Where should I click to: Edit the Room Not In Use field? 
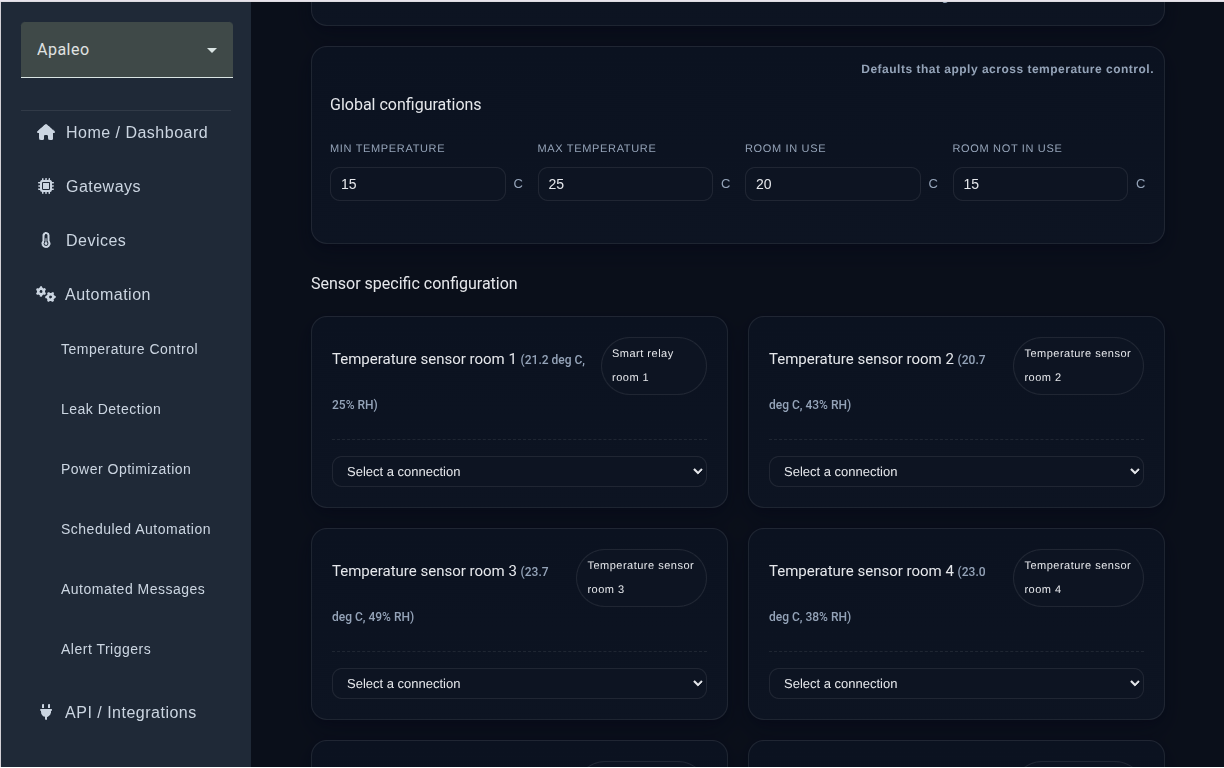[1040, 184]
